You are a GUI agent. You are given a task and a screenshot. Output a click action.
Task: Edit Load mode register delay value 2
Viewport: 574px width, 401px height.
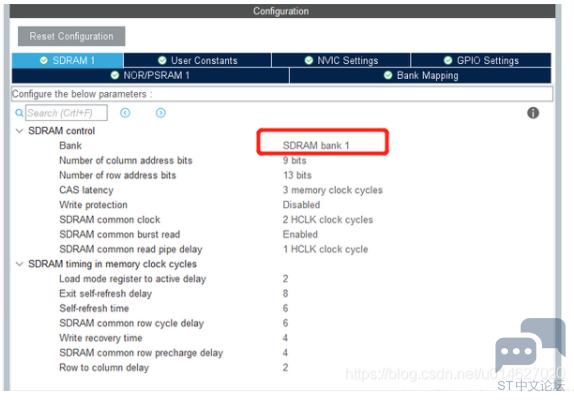[x=286, y=279]
